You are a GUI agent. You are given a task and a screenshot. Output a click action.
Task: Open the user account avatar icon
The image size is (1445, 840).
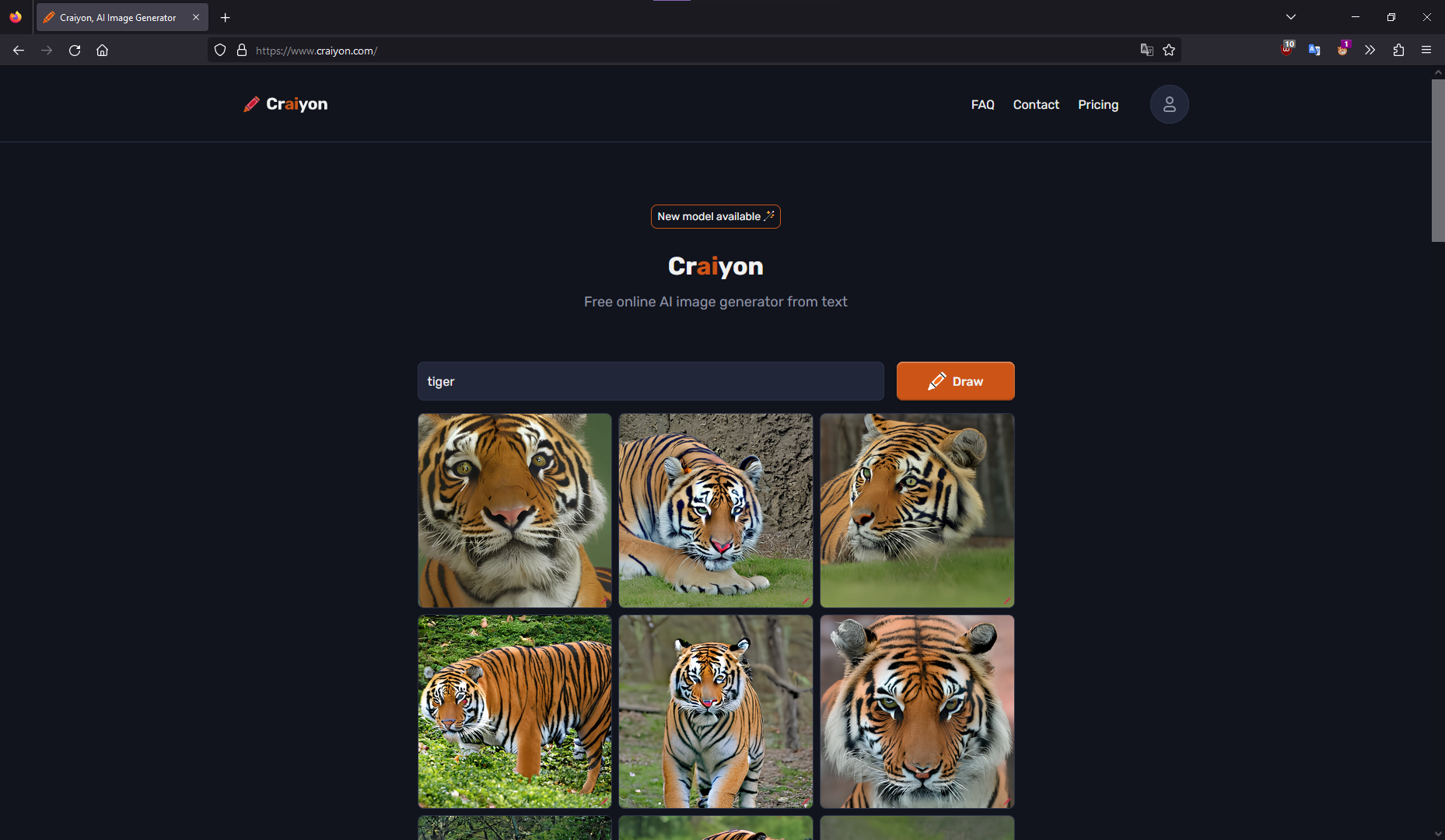(1169, 103)
